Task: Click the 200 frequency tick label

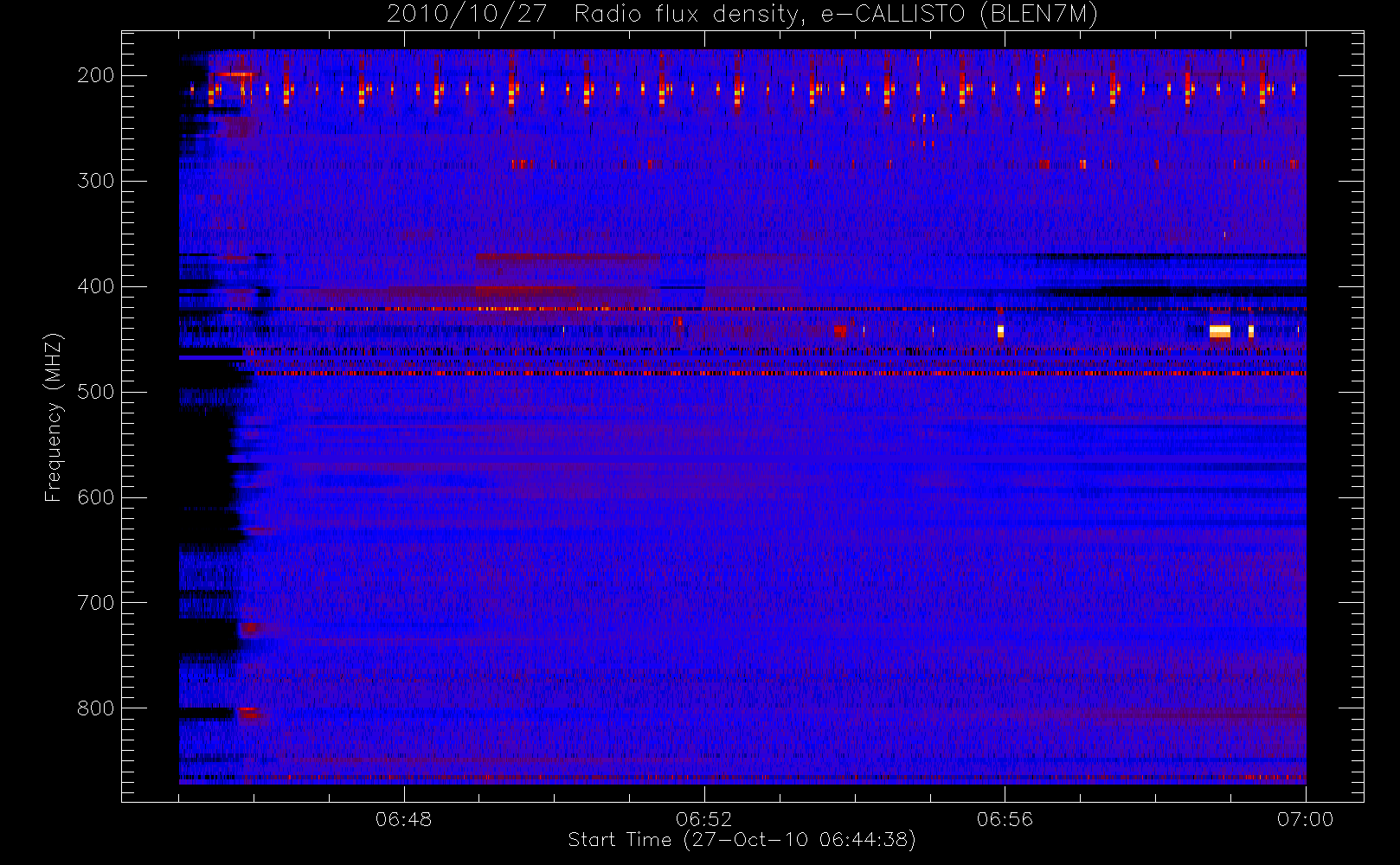Action: [x=95, y=75]
